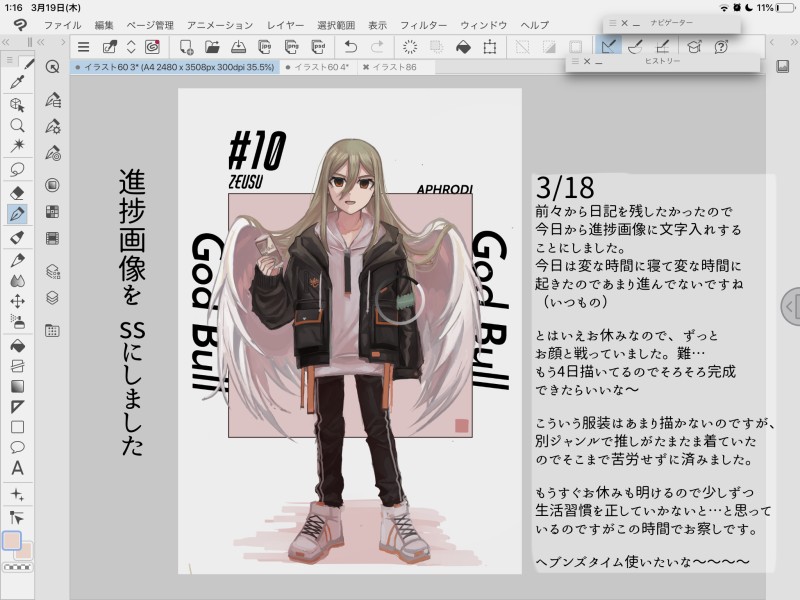Screen dimensions: 800x600
Task: Expand the right side palette dock handle
Action: click(789, 305)
